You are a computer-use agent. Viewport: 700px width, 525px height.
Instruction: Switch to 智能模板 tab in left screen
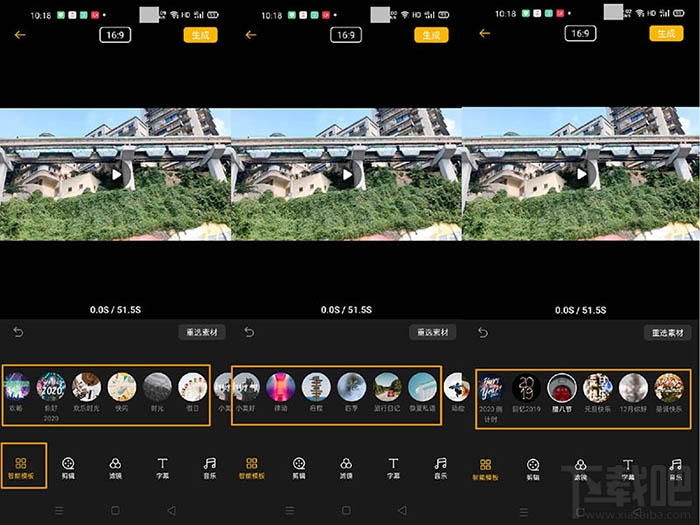coord(22,468)
